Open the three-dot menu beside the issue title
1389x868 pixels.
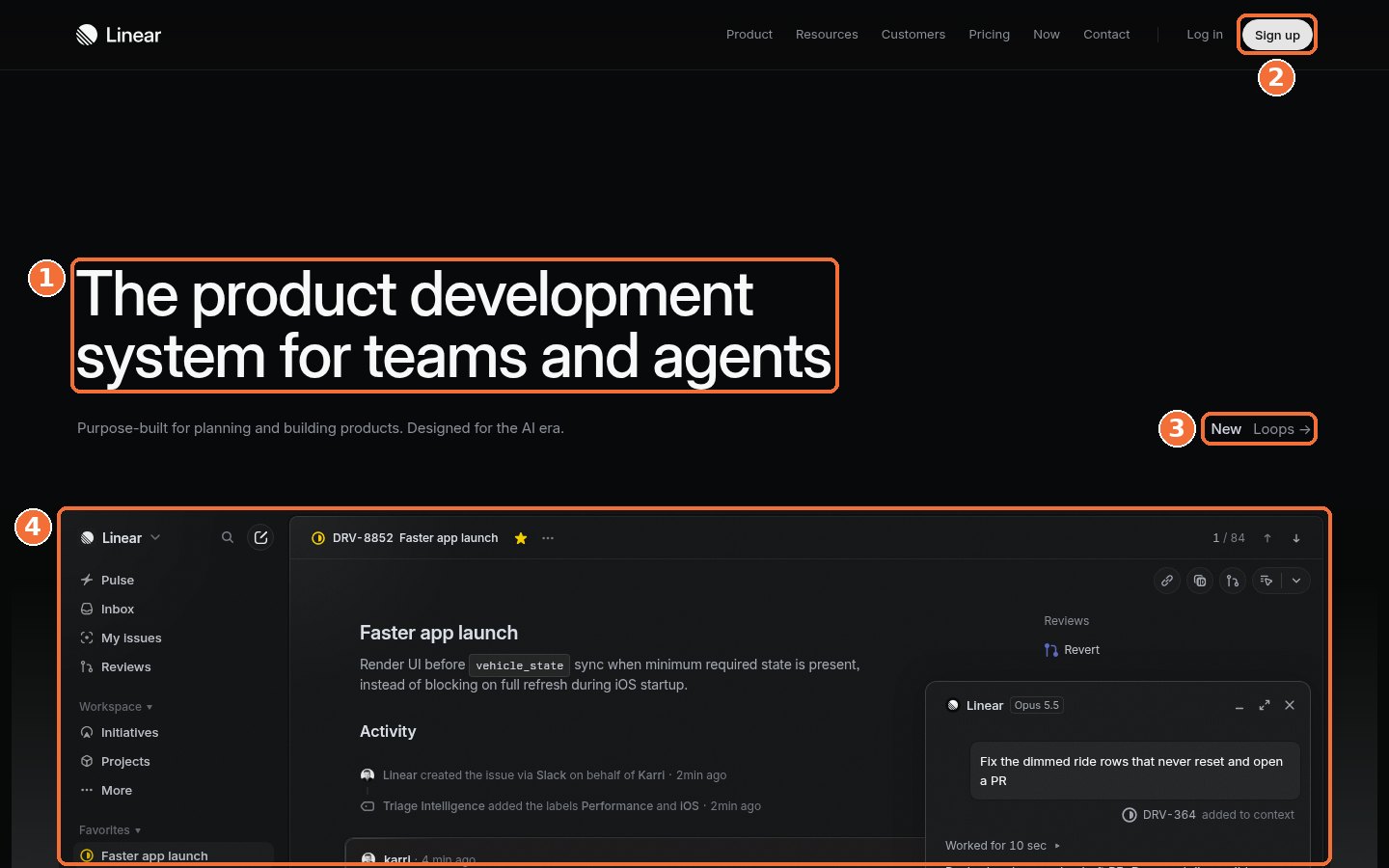548,538
